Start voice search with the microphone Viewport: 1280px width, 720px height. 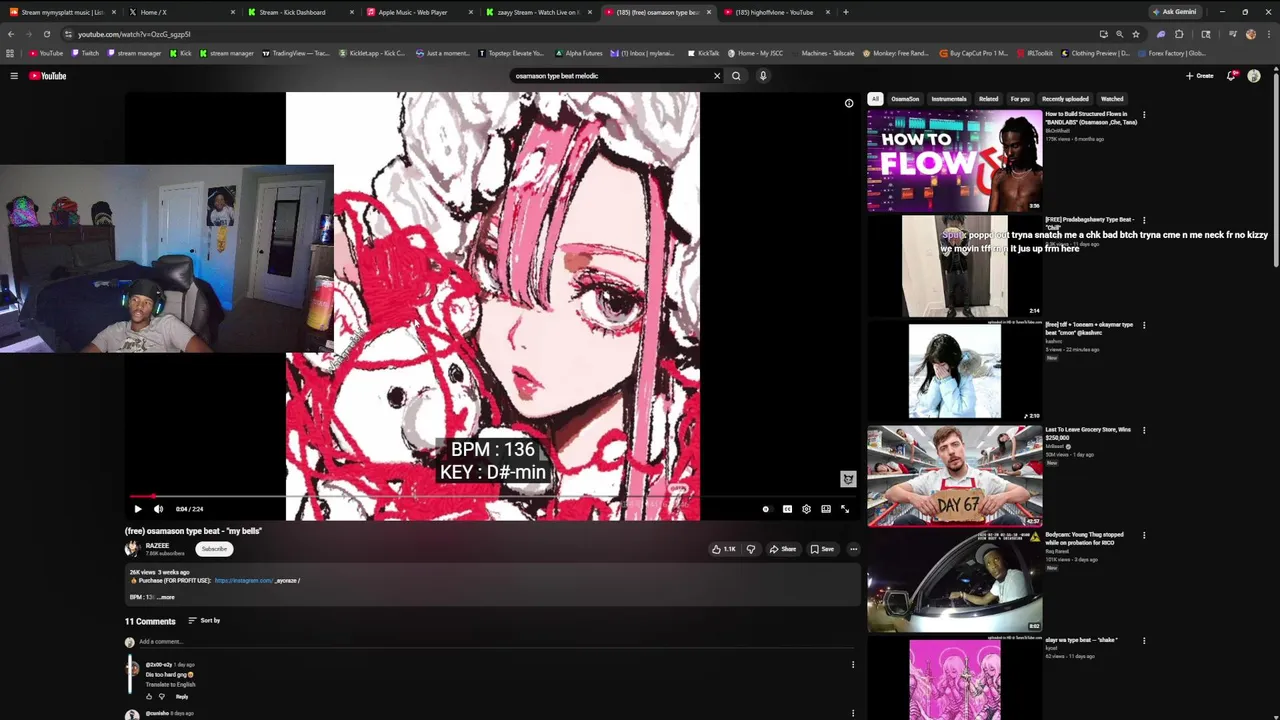tap(763, 76)
